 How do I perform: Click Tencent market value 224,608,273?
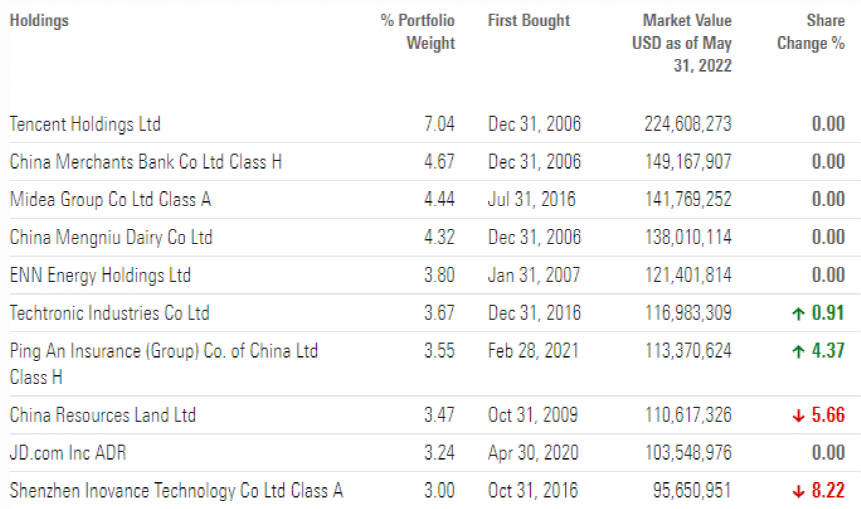(686, 124)
